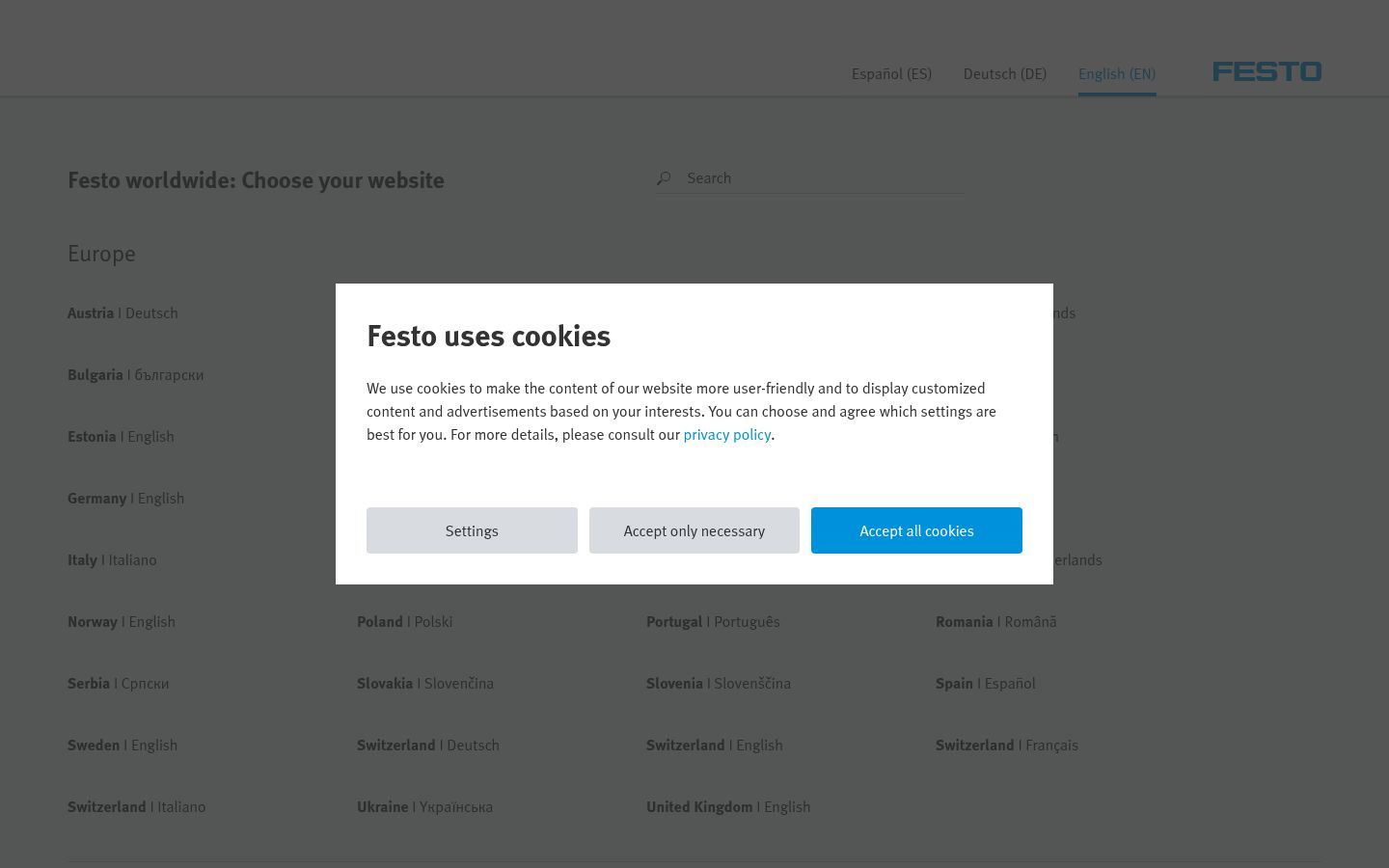Screen dimensions: 1389x868
Task: Select Bulgaria български site
Action: click(x=136, y=375)
